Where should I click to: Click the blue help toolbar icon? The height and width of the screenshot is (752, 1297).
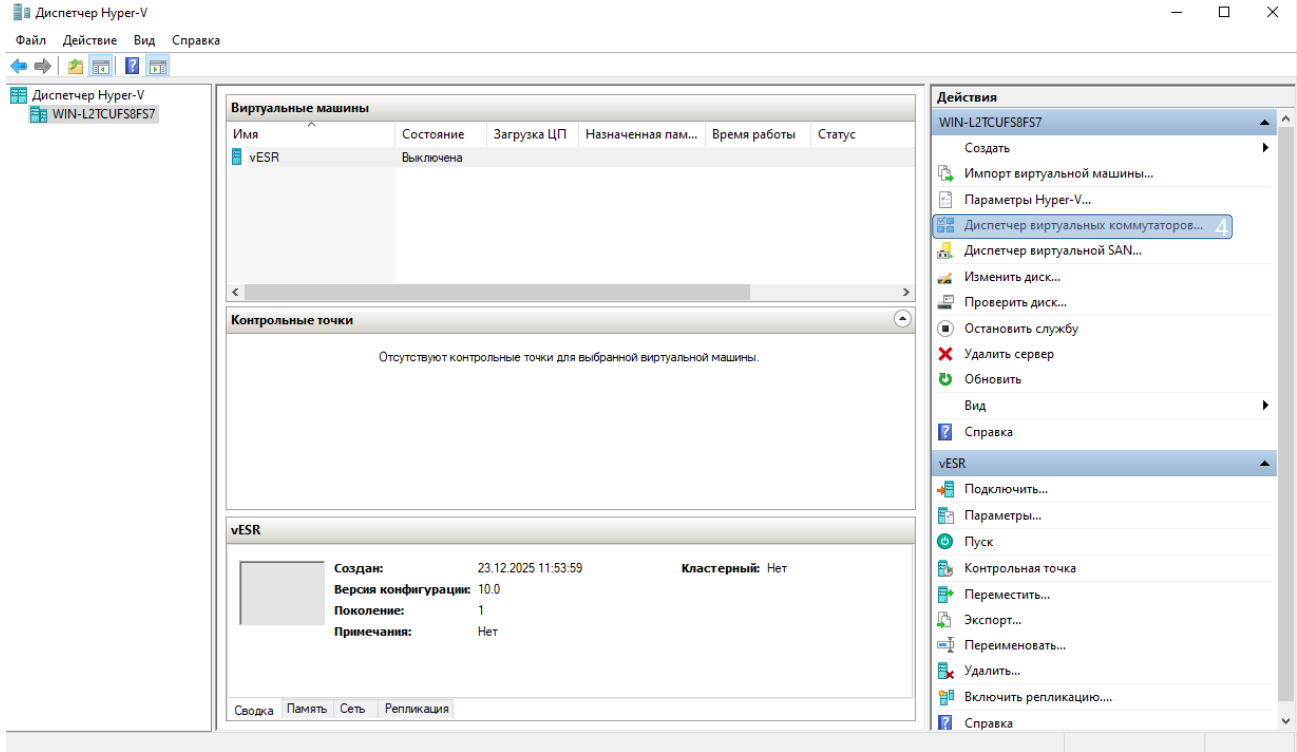(x=132, y=67)
